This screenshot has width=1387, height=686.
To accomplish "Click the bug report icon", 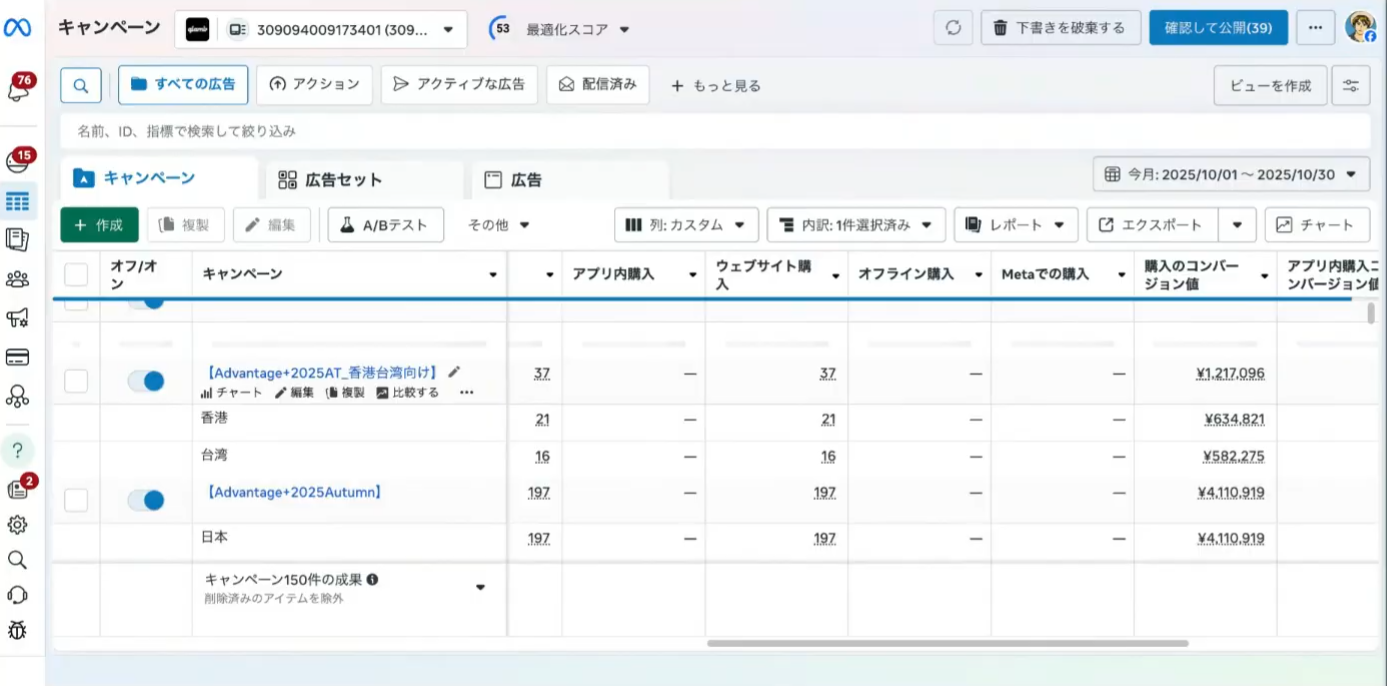I will click(x=17, y=630).
